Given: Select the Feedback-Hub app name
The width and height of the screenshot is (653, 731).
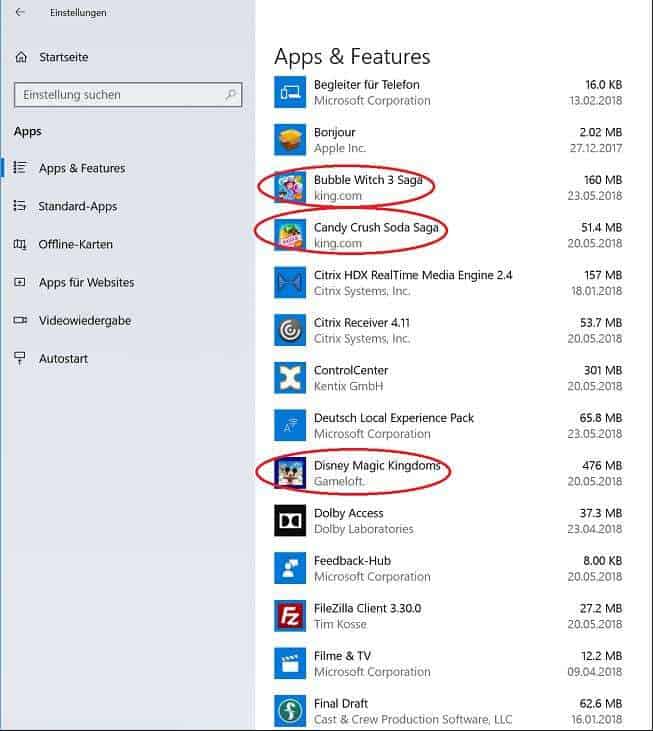Looking at the screenshot, I should pos(352,561).
